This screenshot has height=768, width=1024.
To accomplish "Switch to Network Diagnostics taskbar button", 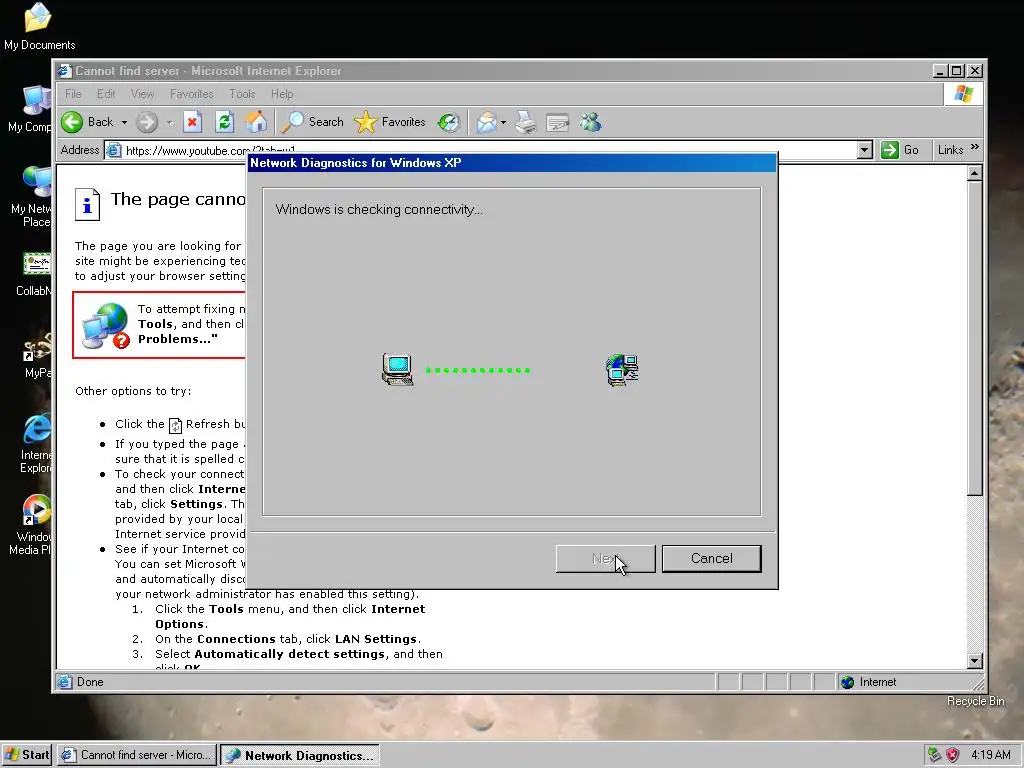I will 300,755.
